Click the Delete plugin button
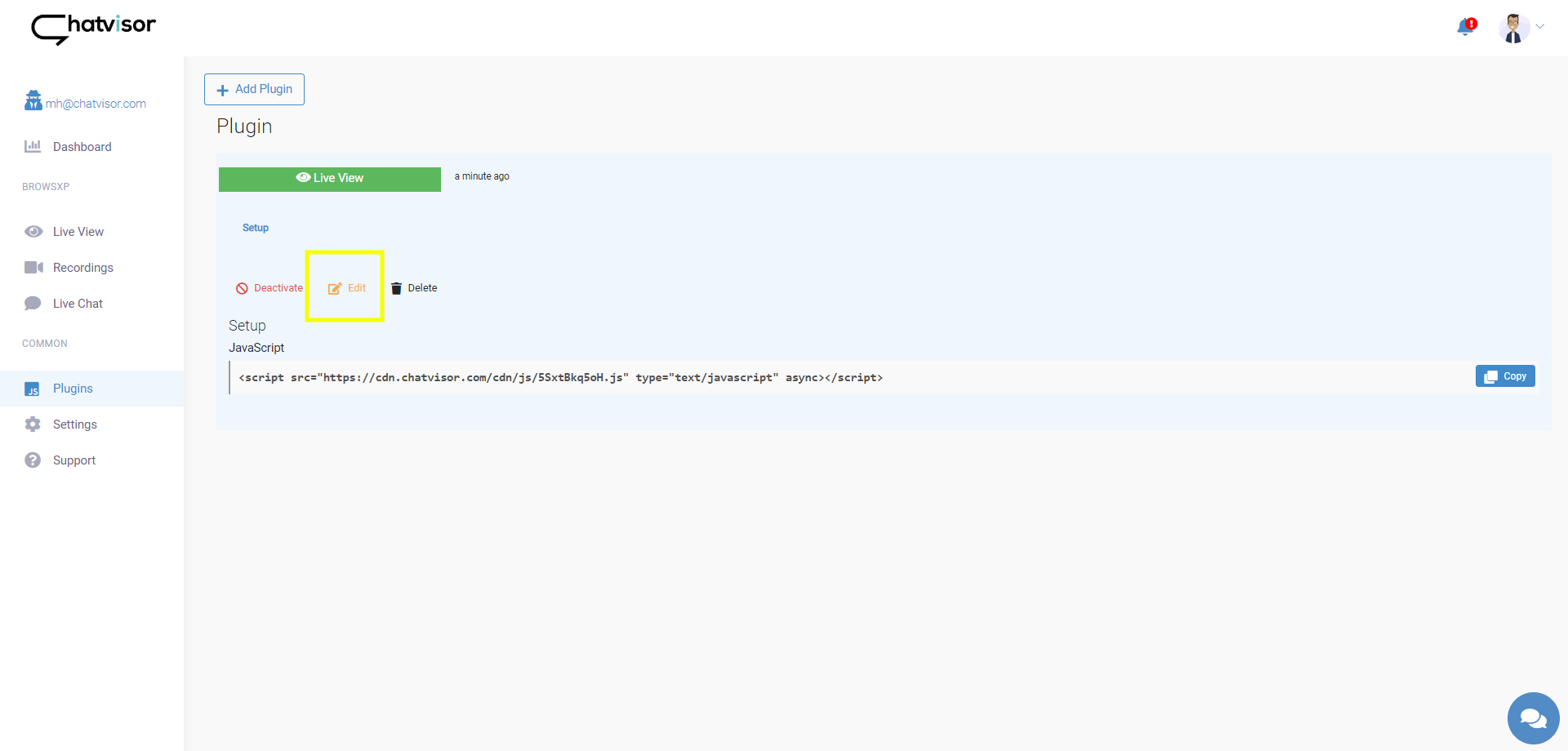The height and width of the screenshot is (751, 1568). coord(414,288)
